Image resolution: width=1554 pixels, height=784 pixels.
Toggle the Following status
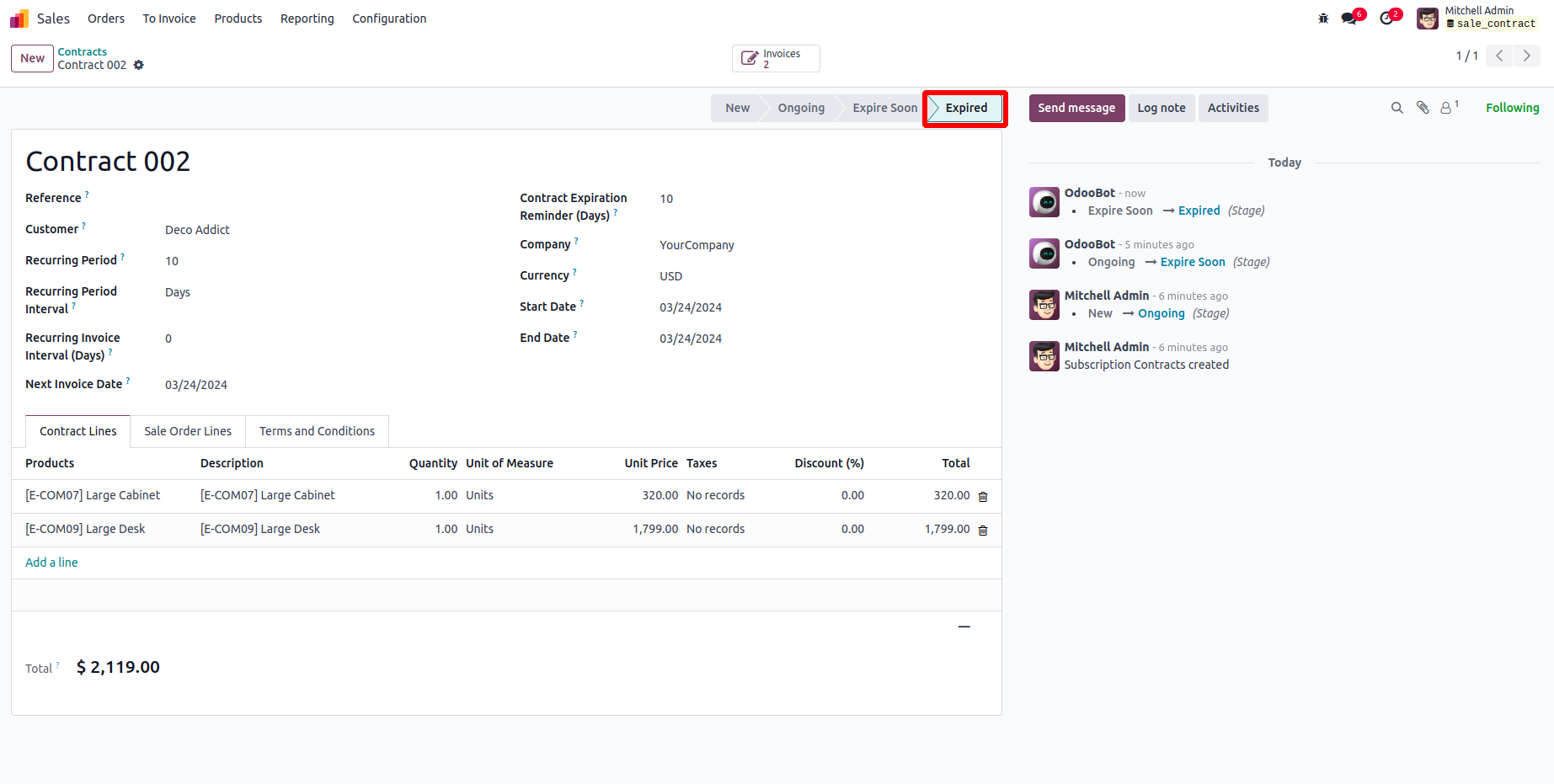click(1512, 108)
